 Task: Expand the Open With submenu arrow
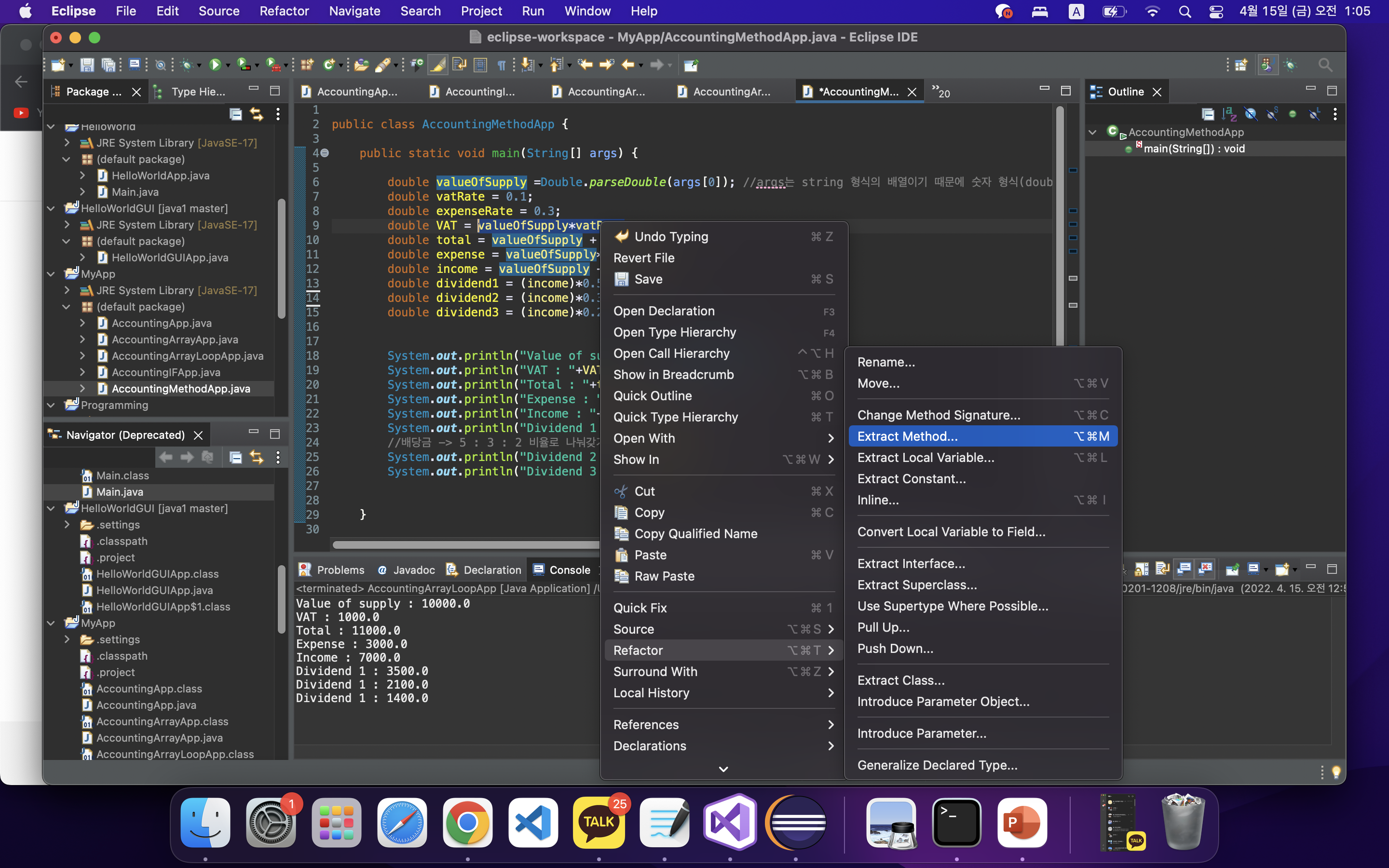tap(831, 439)
